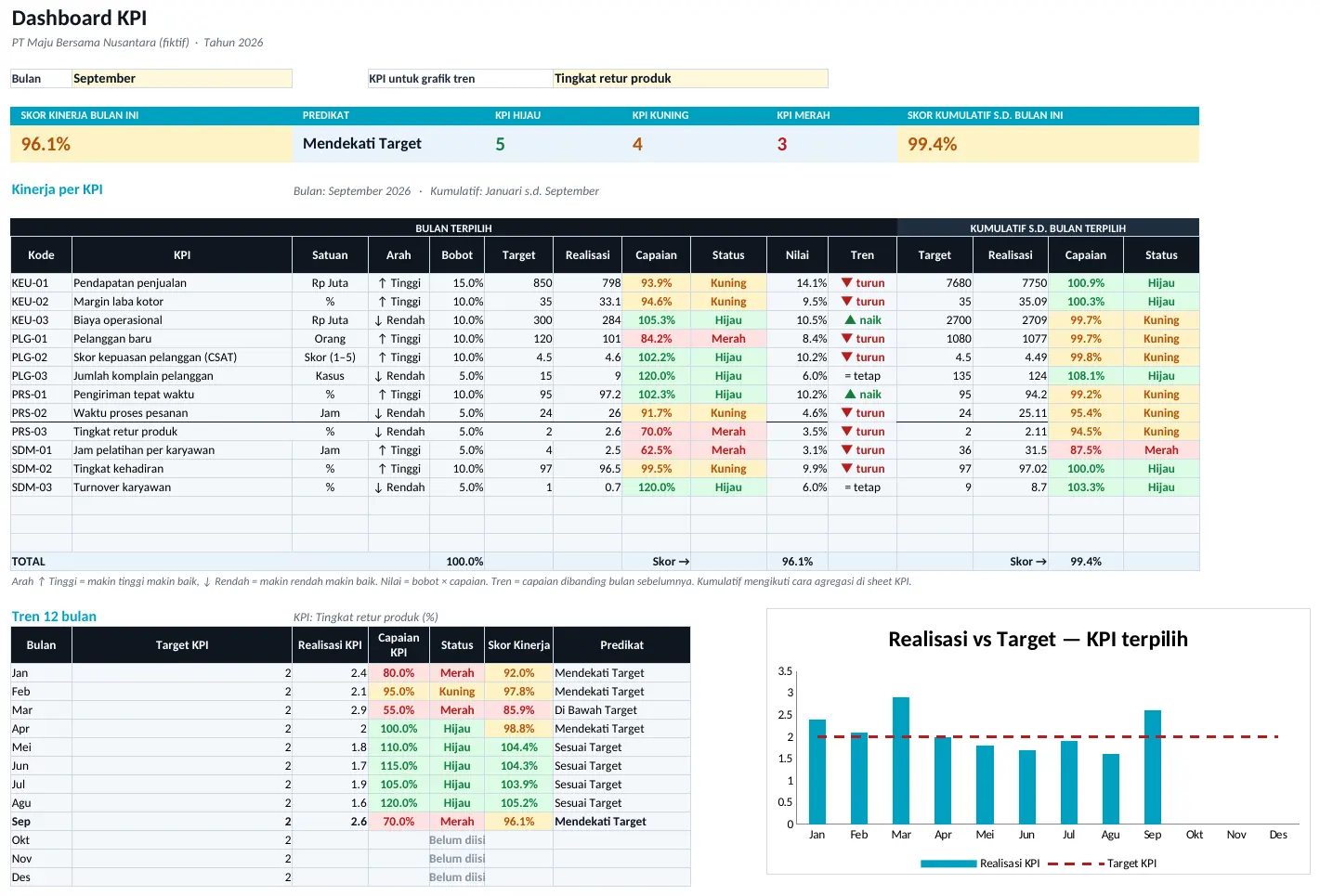Click the 'Mendekati Target' predicate in the summary card
The width and height of the screenshot is (1320, 896).
click(x=362, y=144)
